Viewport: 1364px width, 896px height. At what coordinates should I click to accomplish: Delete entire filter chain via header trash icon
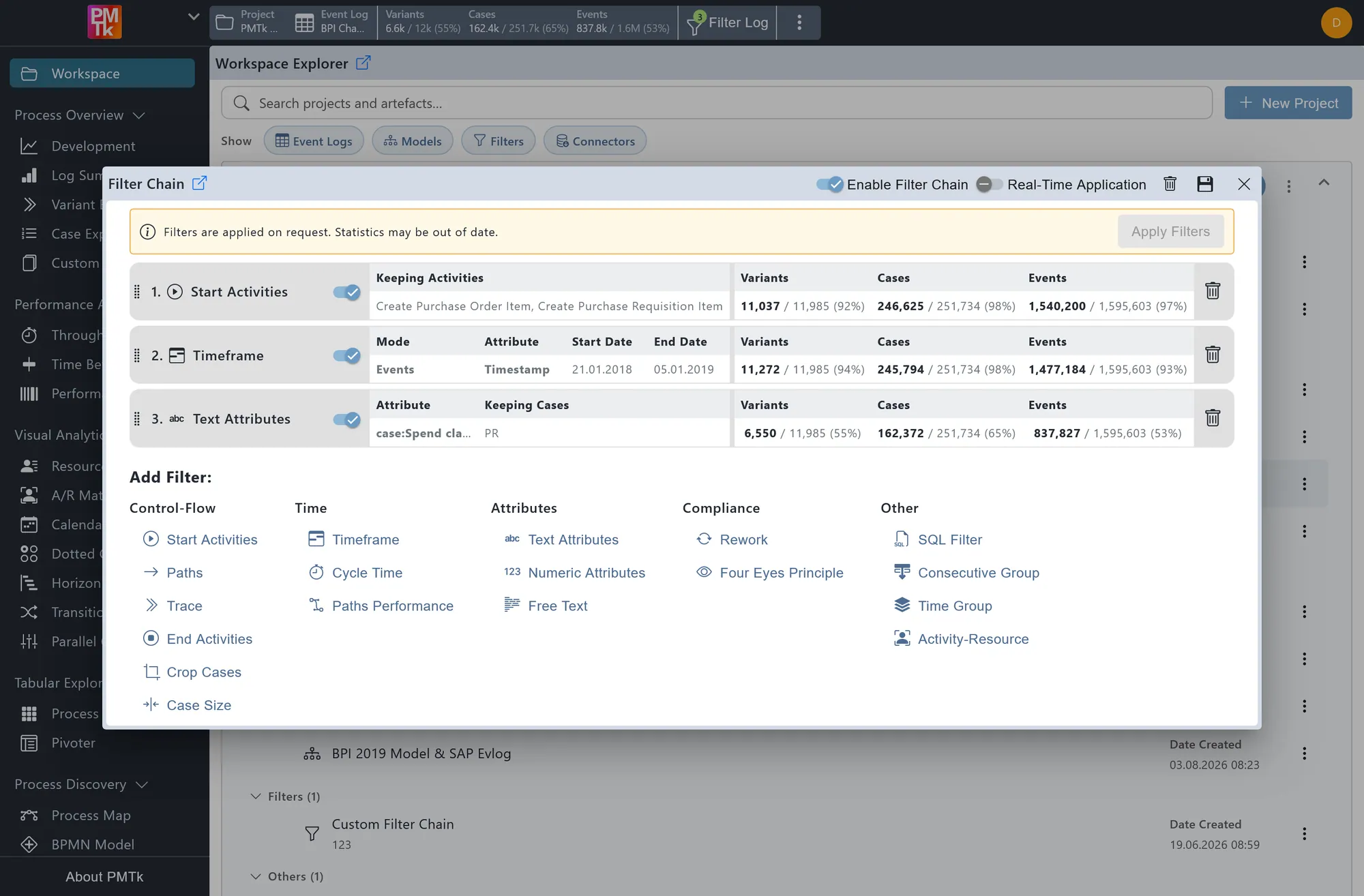[1170, 184]
